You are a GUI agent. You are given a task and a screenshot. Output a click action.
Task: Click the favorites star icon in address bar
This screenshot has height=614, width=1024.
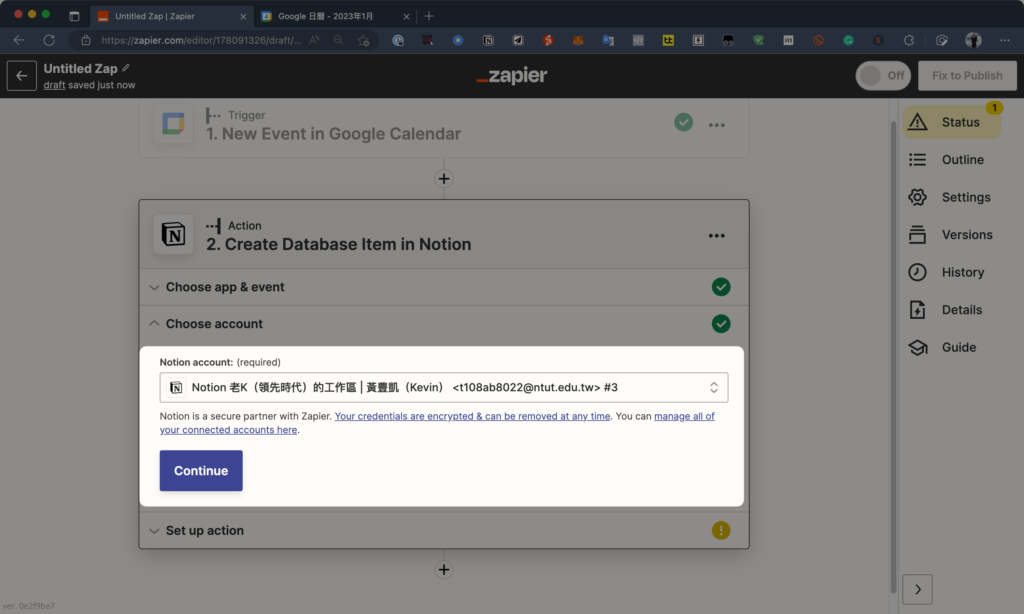(364, 40)
